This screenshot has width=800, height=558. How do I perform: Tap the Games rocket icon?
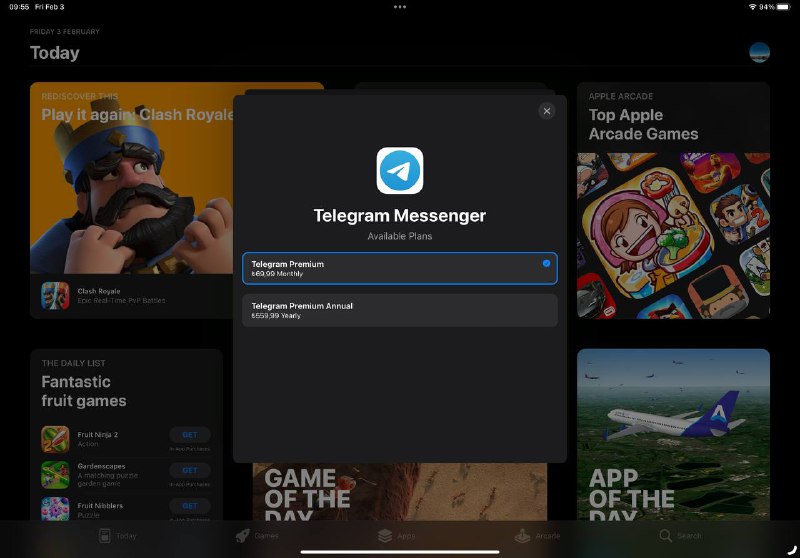(242, 536)
